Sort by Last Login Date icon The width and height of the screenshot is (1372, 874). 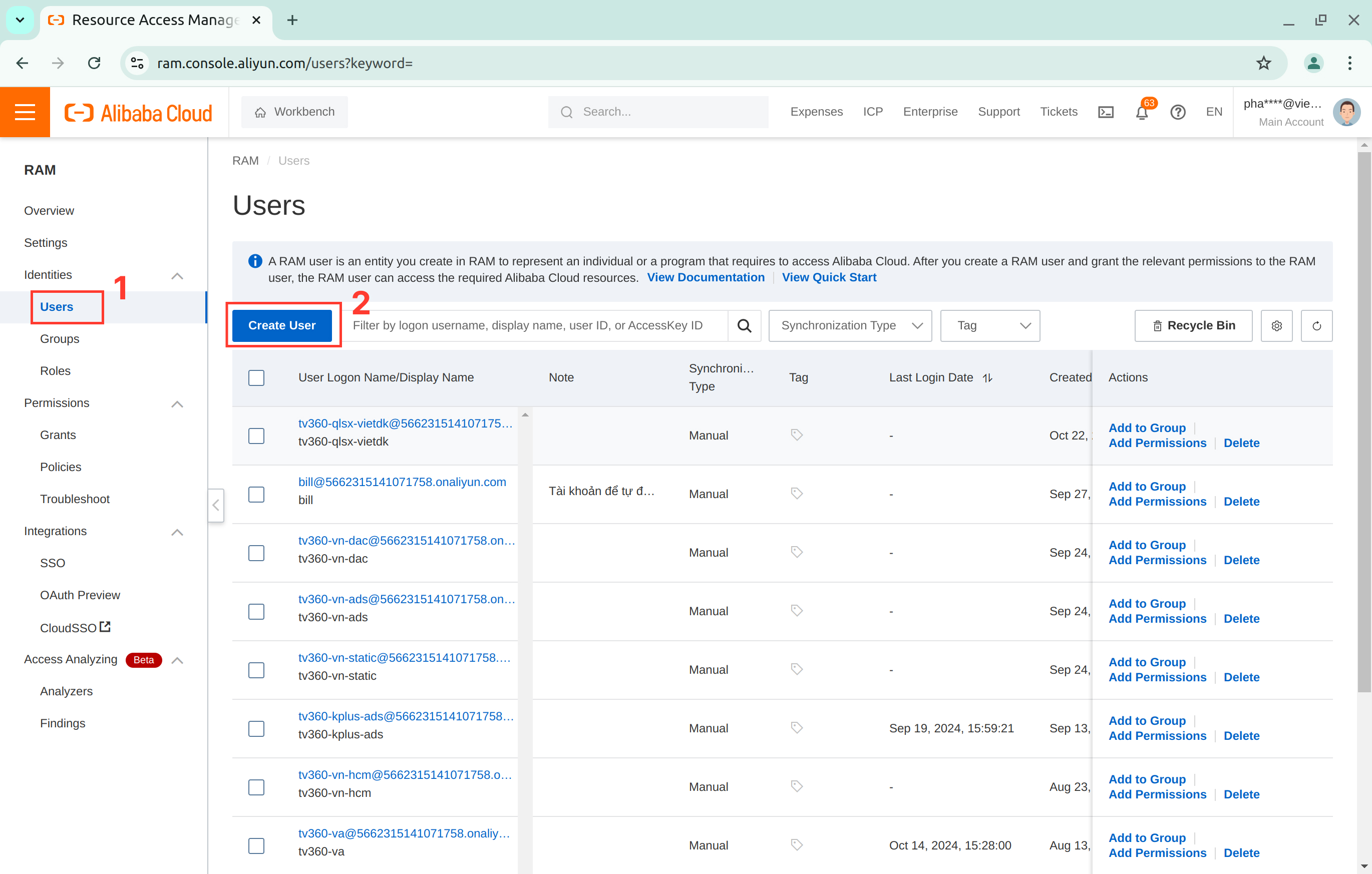[x=987, y=378]
